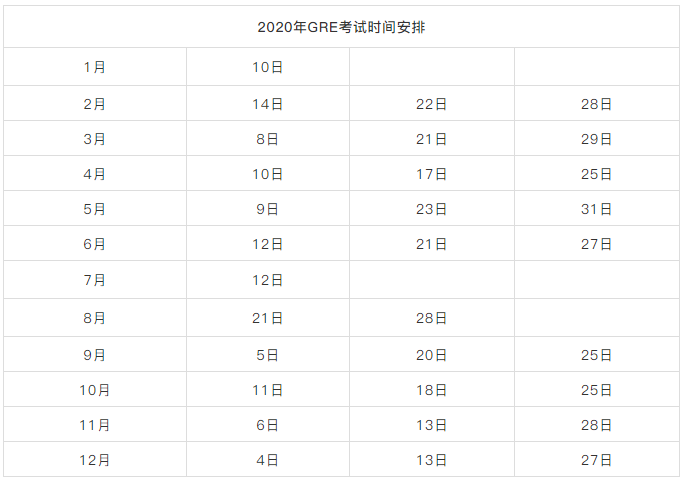This screenshot has height=480, width=683.
Task: Click the 28日 cell in the 8月 row
Action: [x=432, y=318]
